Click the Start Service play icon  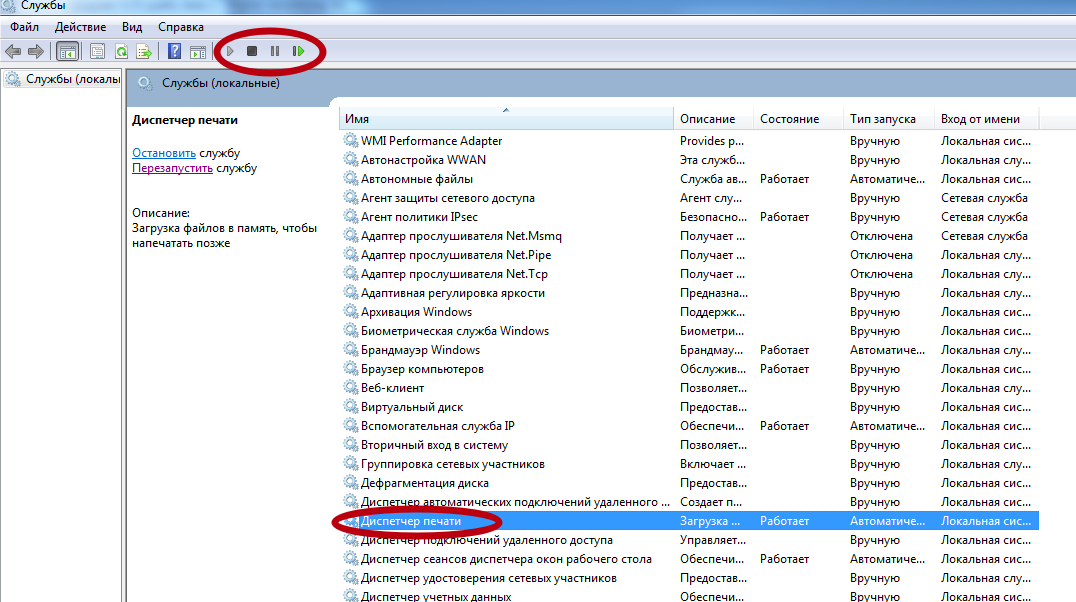[x=230, y=51]
